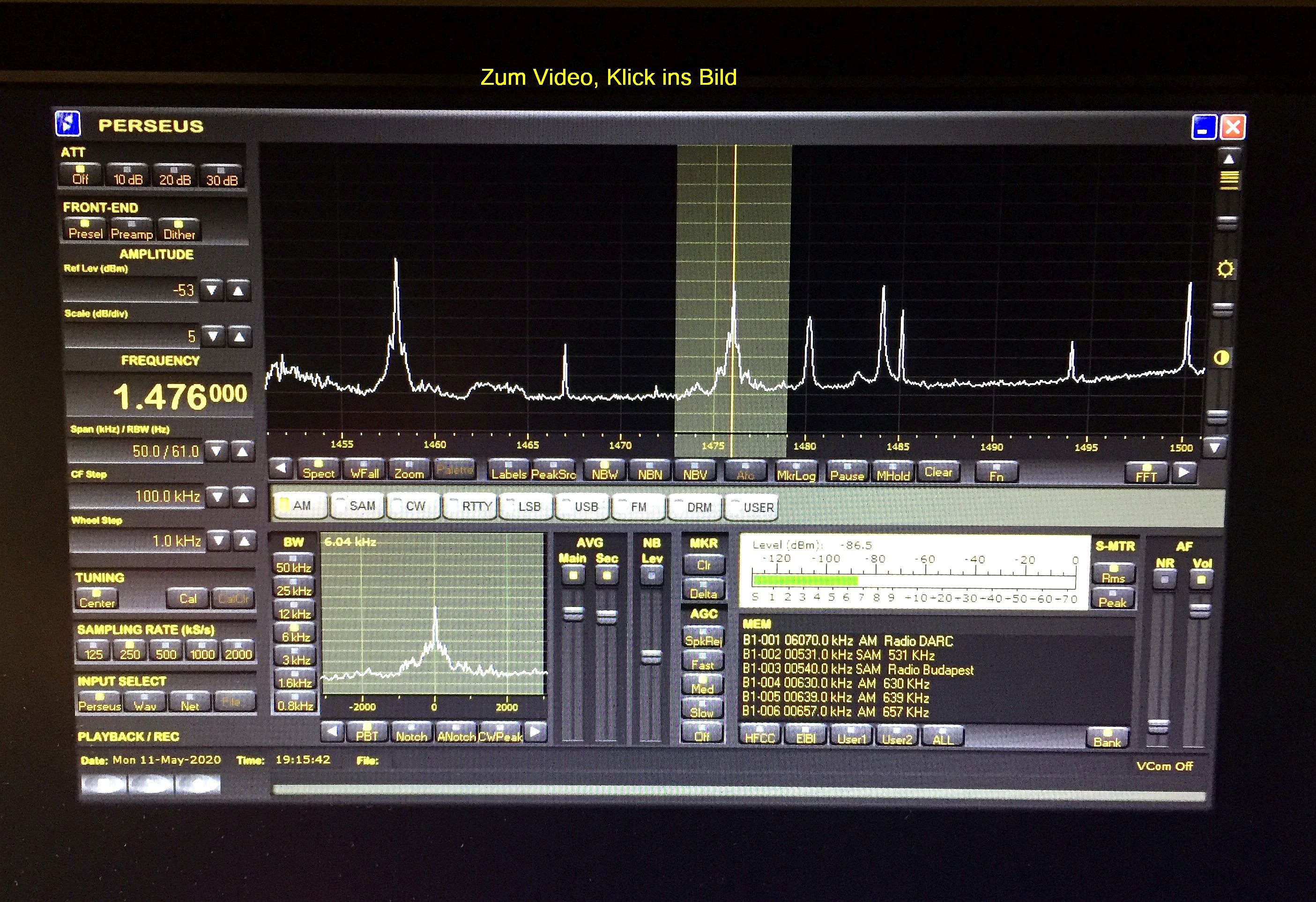This screenshot has height=902, width=1316.
Task: Toggle the NR audio noise reduction
Action: pos(1165,579)
